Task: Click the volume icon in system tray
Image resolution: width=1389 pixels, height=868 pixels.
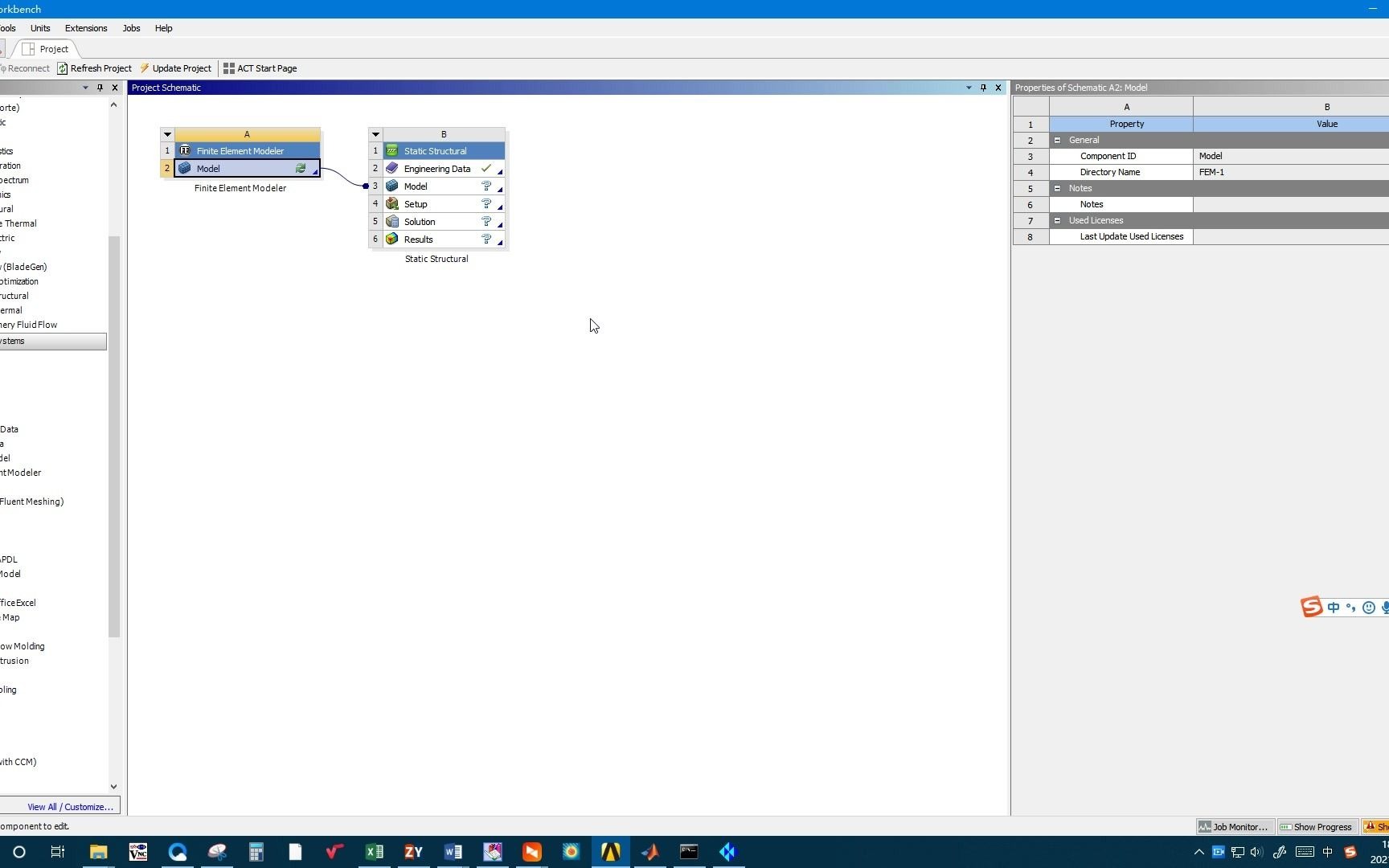Action: [x=1256, y=852]
